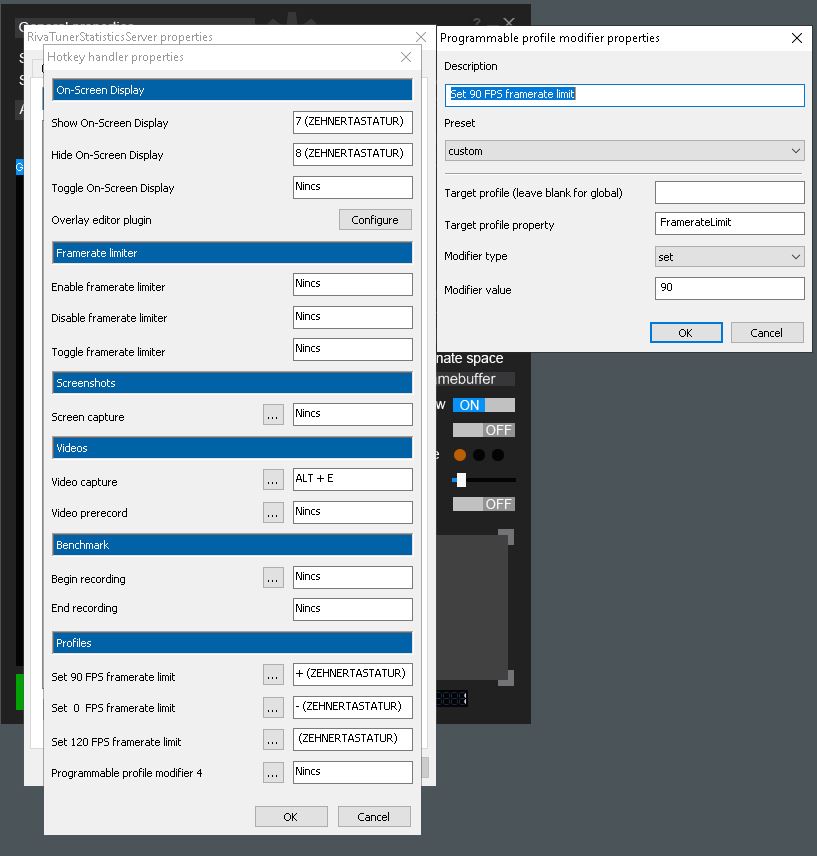817x856 pixels.
Task: Click Video prerecord hotkey field
Action: point(353,512)
